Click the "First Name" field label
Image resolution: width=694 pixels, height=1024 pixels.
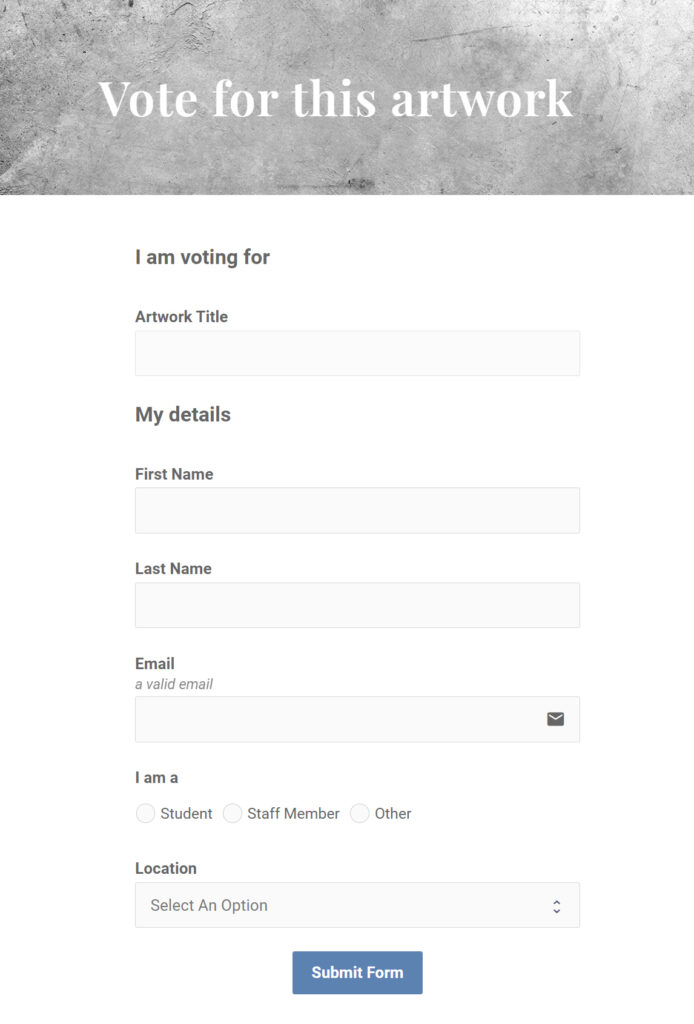pyautogui.click(x=174, y=474)
